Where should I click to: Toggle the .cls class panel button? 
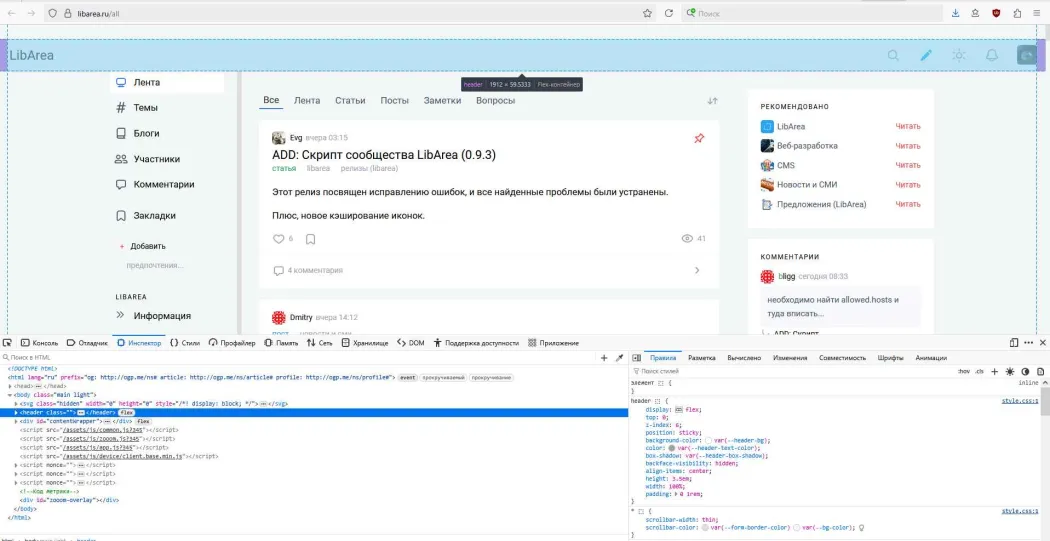click(x=980, y=371)
